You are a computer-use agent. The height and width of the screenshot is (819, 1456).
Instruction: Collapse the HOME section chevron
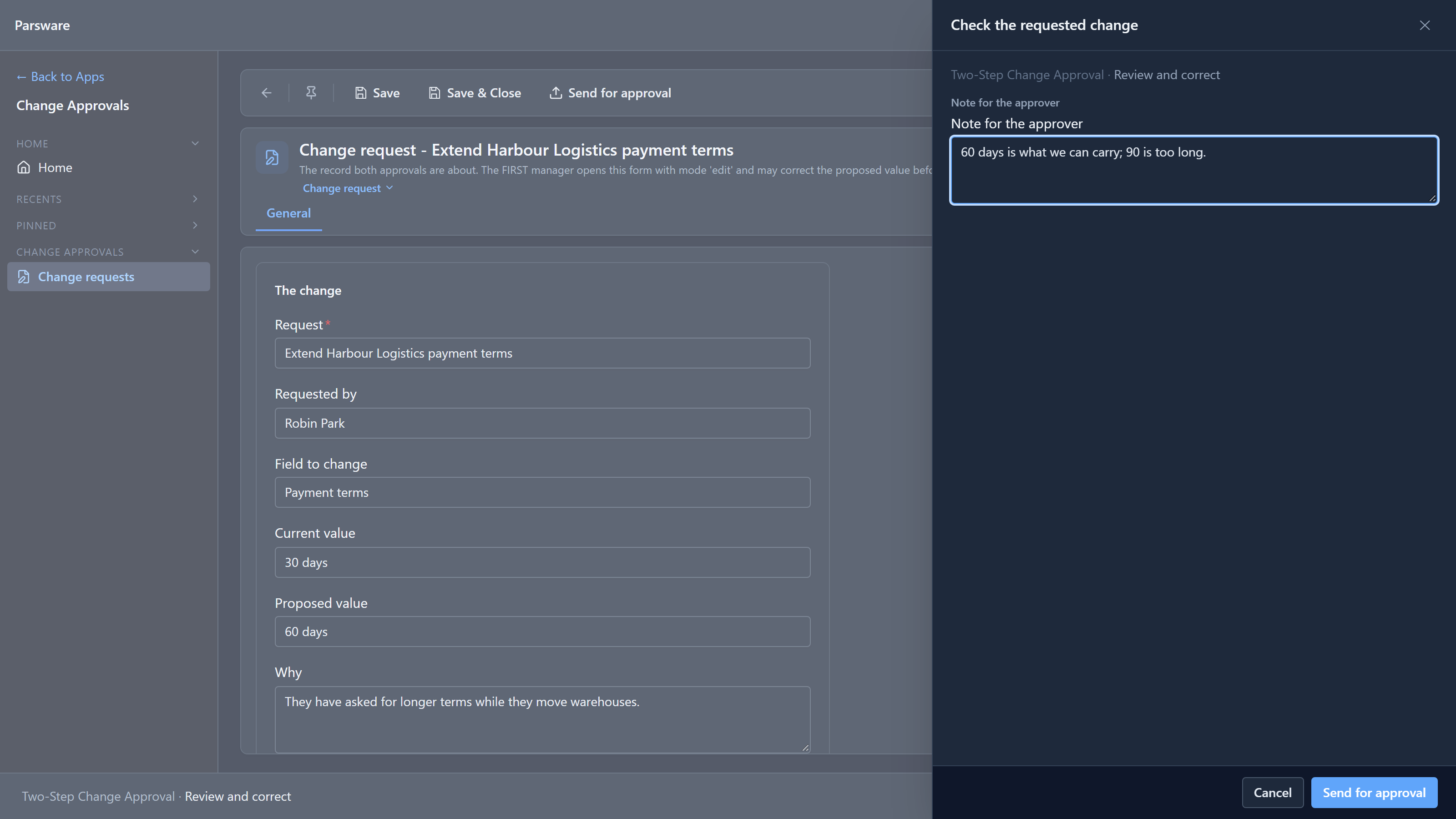click(x=195, y=144)
